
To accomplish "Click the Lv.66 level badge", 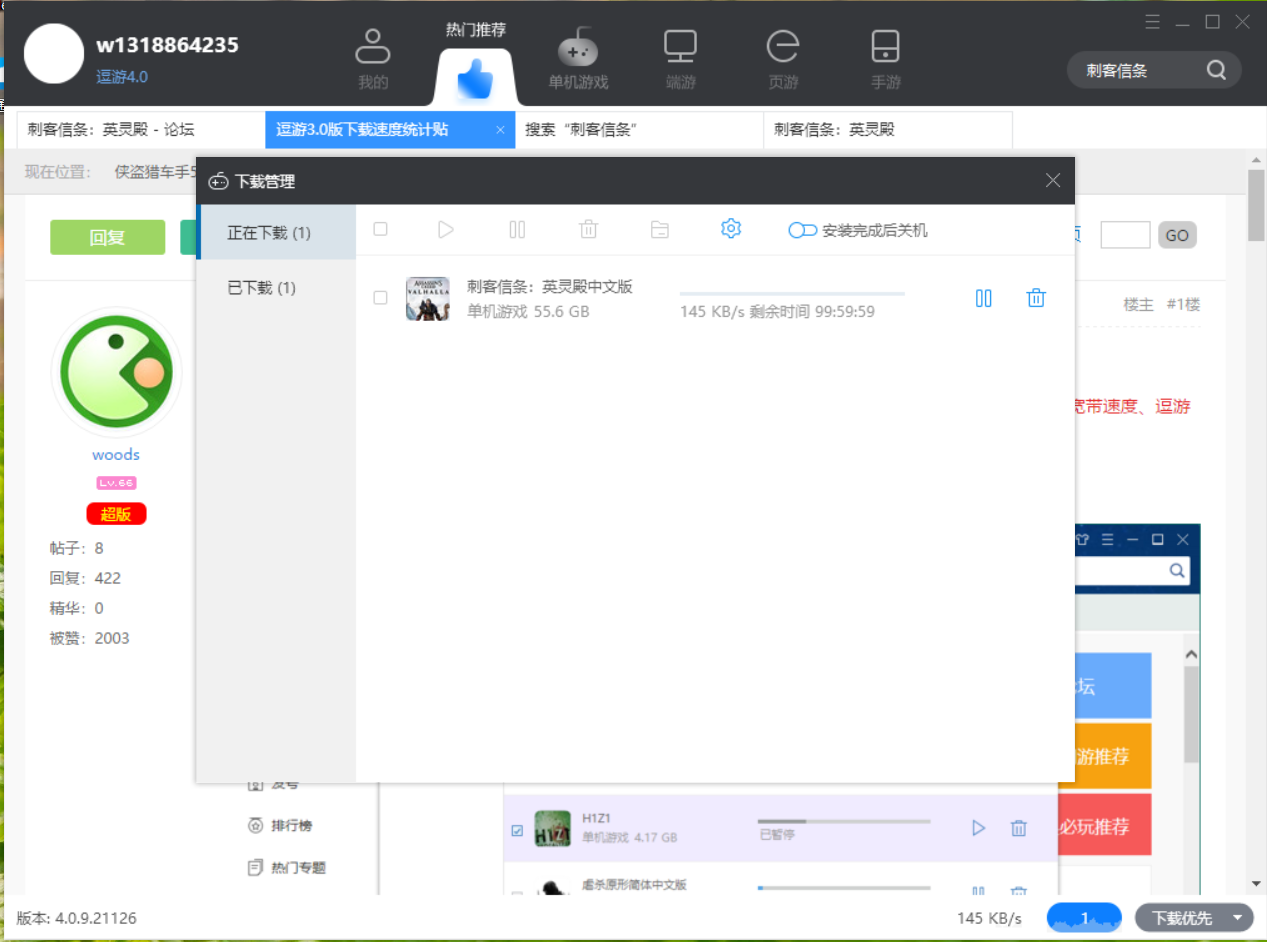I will coord(116,483).
